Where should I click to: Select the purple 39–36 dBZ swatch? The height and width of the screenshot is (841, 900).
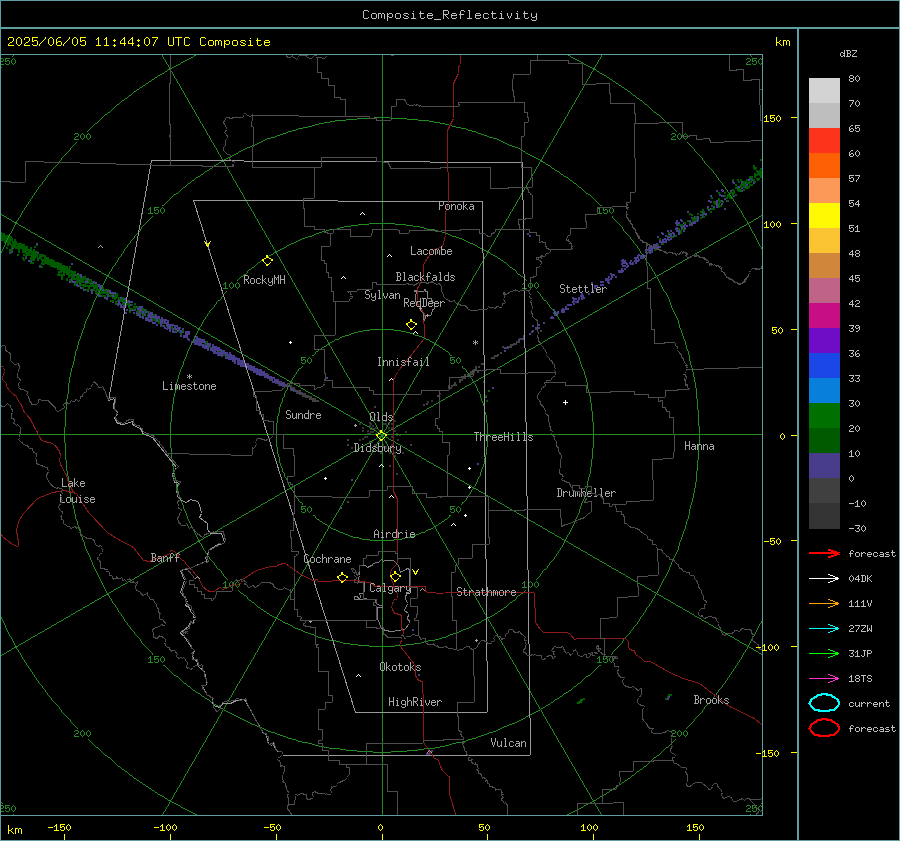(824, 341)
